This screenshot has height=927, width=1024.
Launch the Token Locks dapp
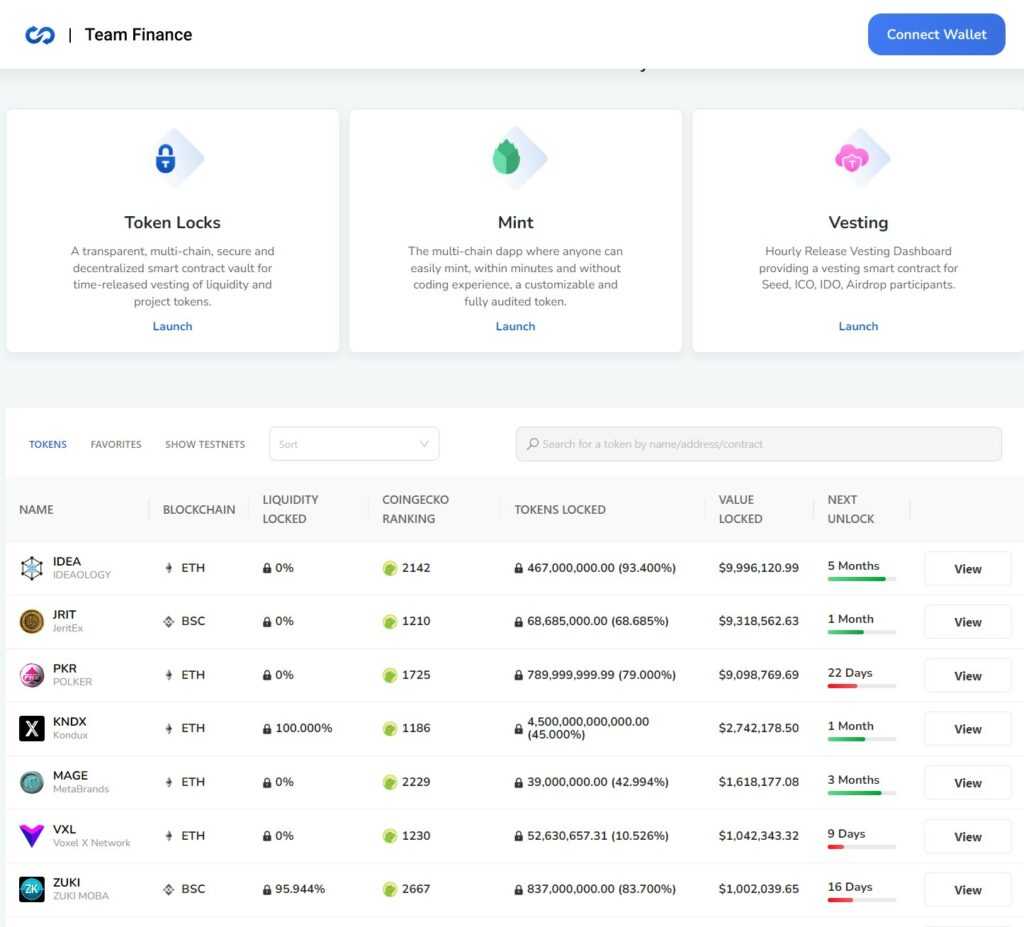click(172, 326)
